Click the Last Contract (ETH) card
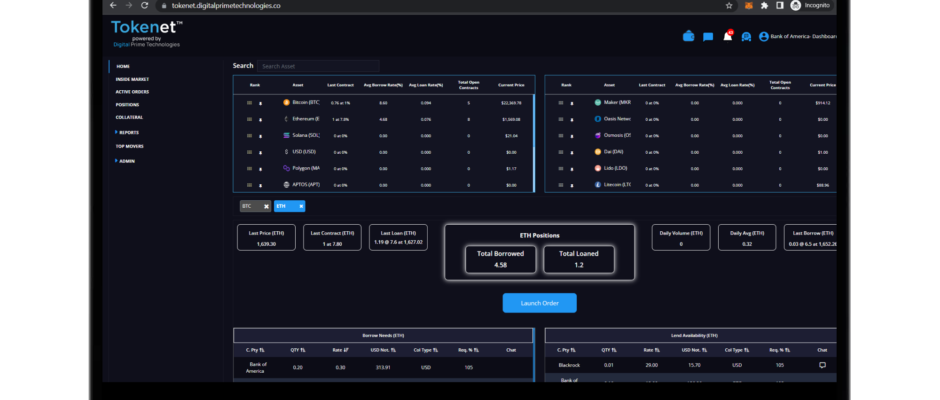Image resolution: width=940 pixels, height=400 pixels. 332,237
